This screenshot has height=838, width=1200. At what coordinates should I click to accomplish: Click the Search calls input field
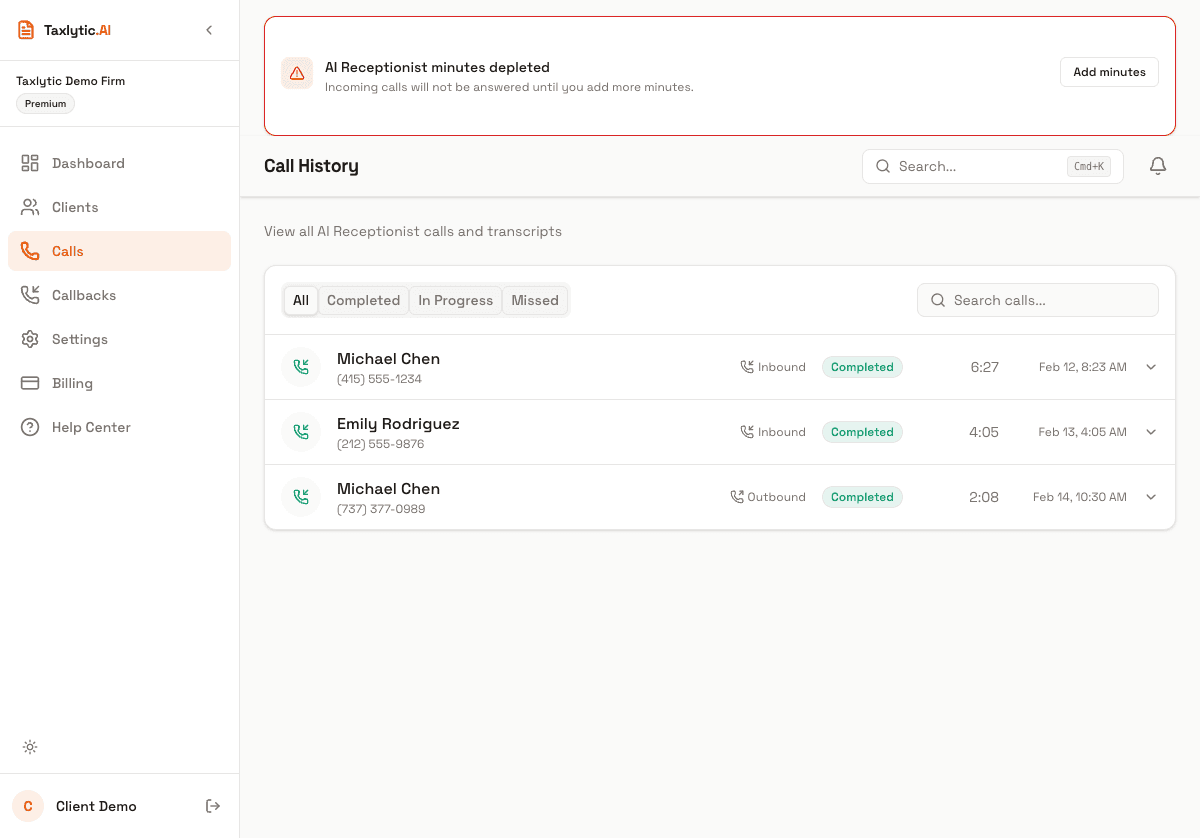pos(1037,300)
